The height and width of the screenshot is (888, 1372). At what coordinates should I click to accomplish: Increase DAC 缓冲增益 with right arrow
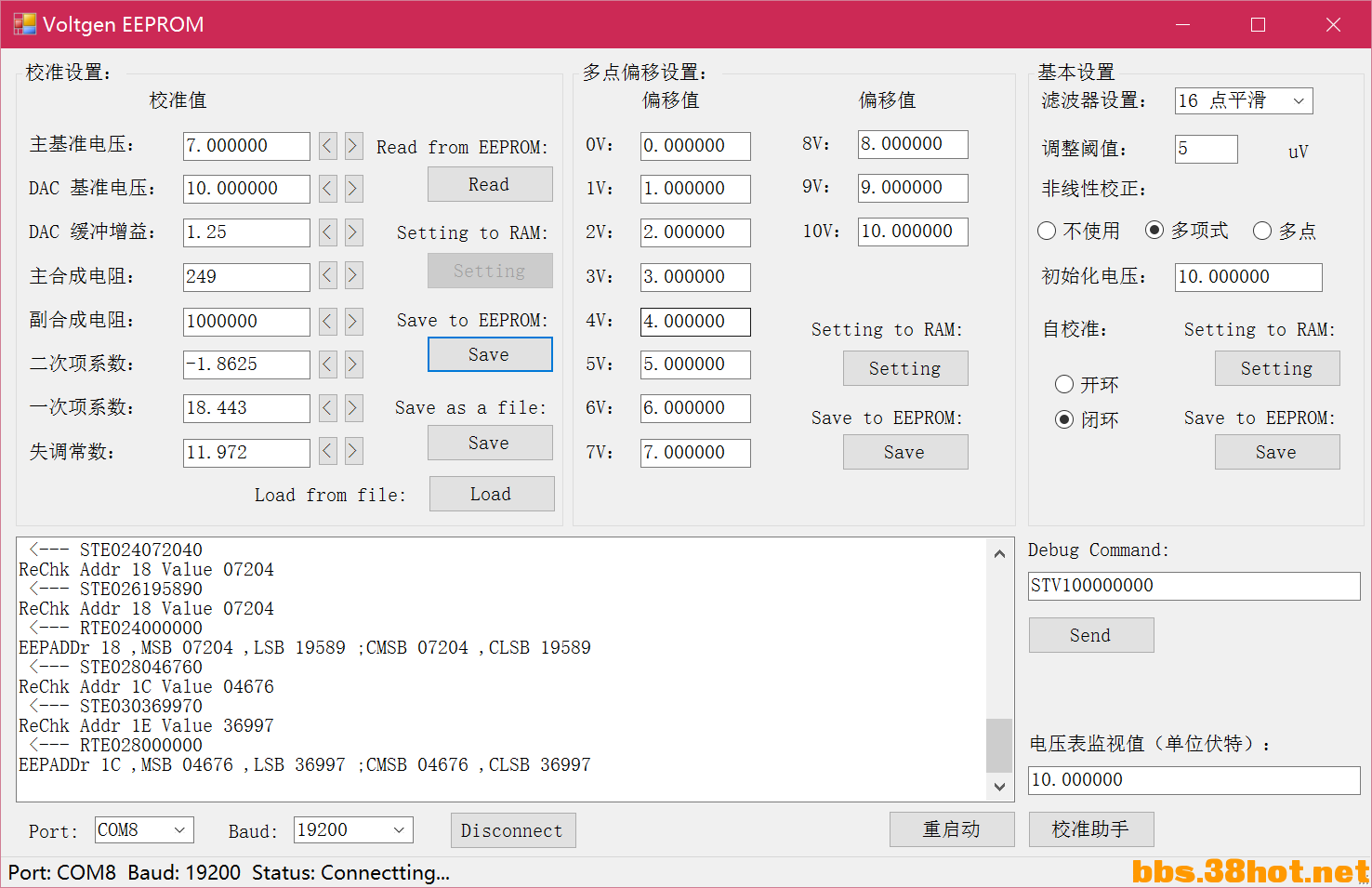coord(353,232)
